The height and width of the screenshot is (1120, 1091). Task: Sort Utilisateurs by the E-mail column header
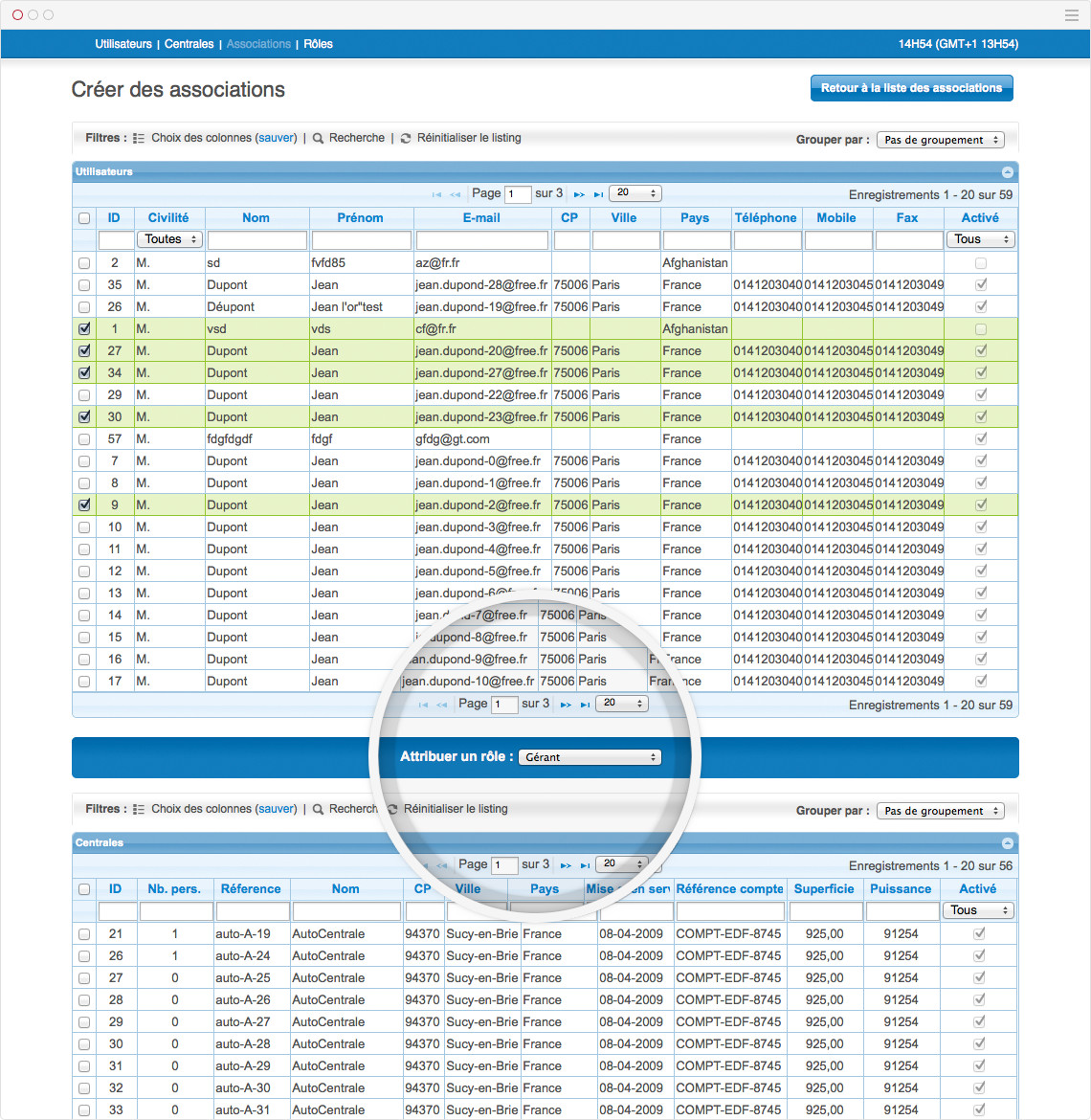pos(482,218)
